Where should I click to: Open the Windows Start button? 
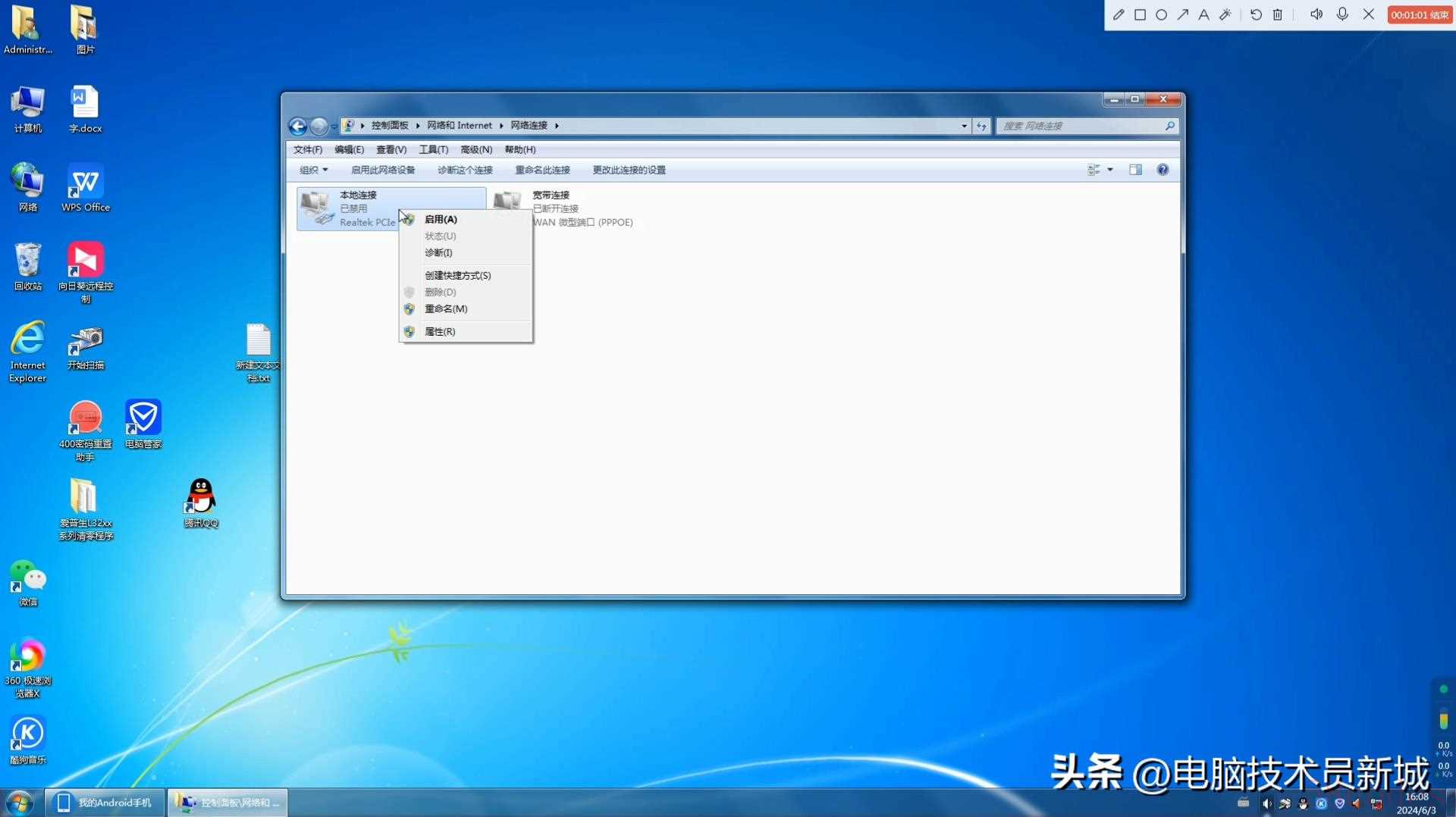tap(20, 802)
